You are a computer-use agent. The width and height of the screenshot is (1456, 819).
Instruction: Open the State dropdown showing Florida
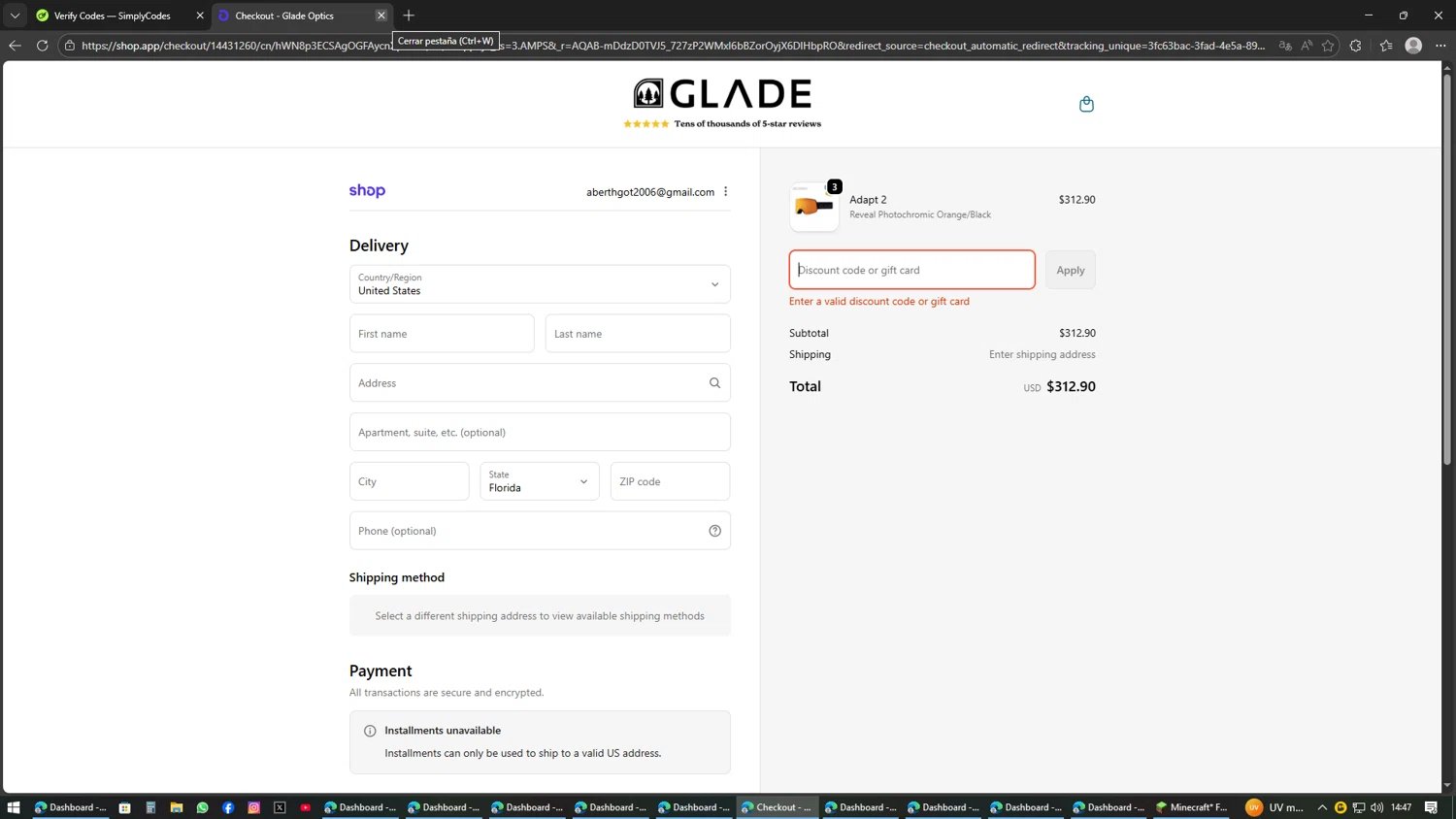click(540, 481)
